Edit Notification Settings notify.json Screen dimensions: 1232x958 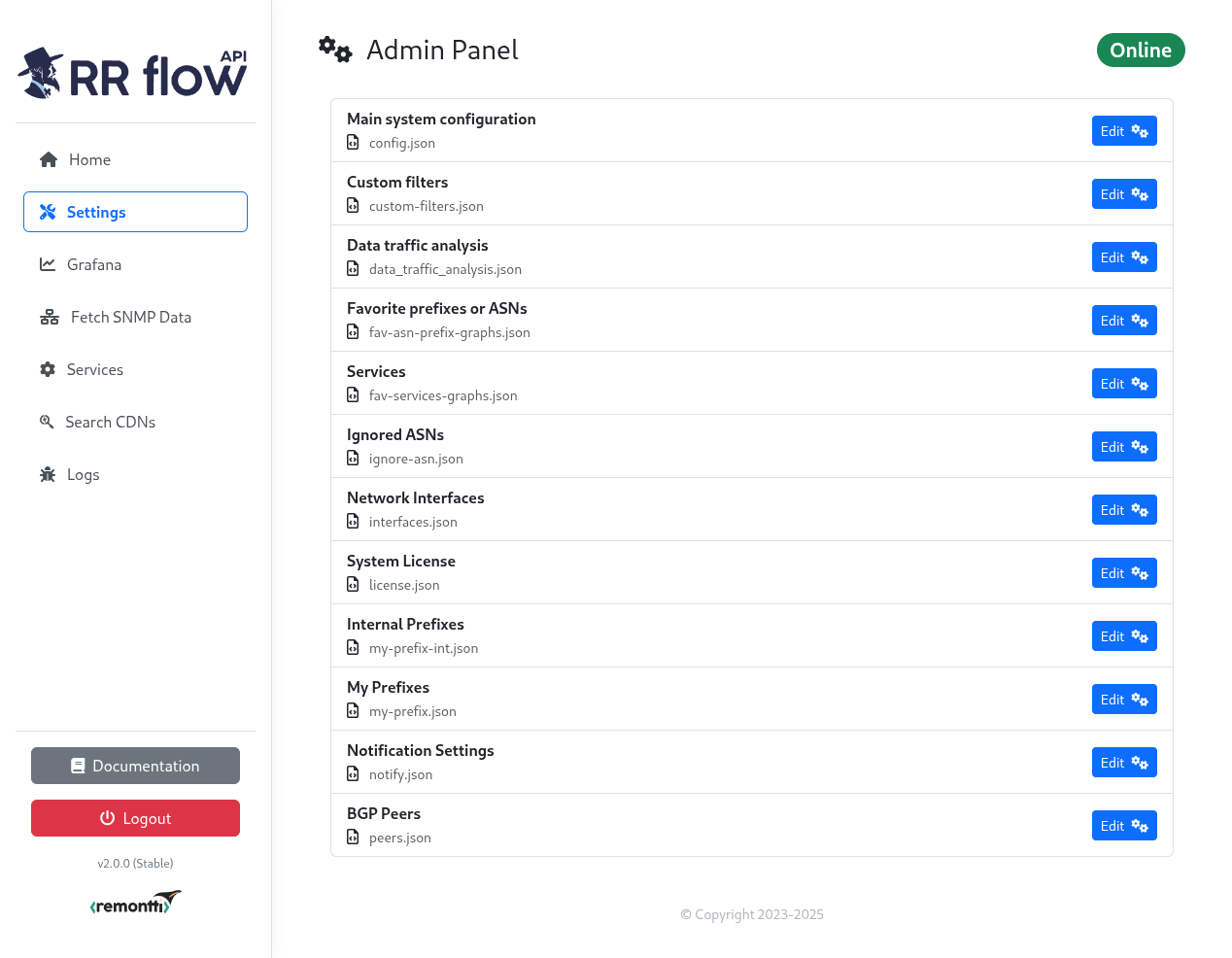click(1124, 763)
